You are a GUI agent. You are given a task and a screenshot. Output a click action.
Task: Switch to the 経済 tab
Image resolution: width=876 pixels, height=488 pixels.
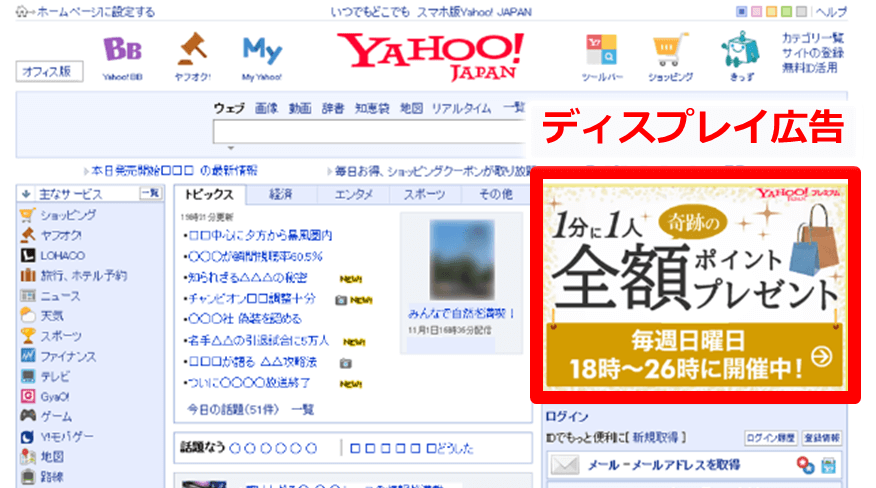[x=281, y=194]
